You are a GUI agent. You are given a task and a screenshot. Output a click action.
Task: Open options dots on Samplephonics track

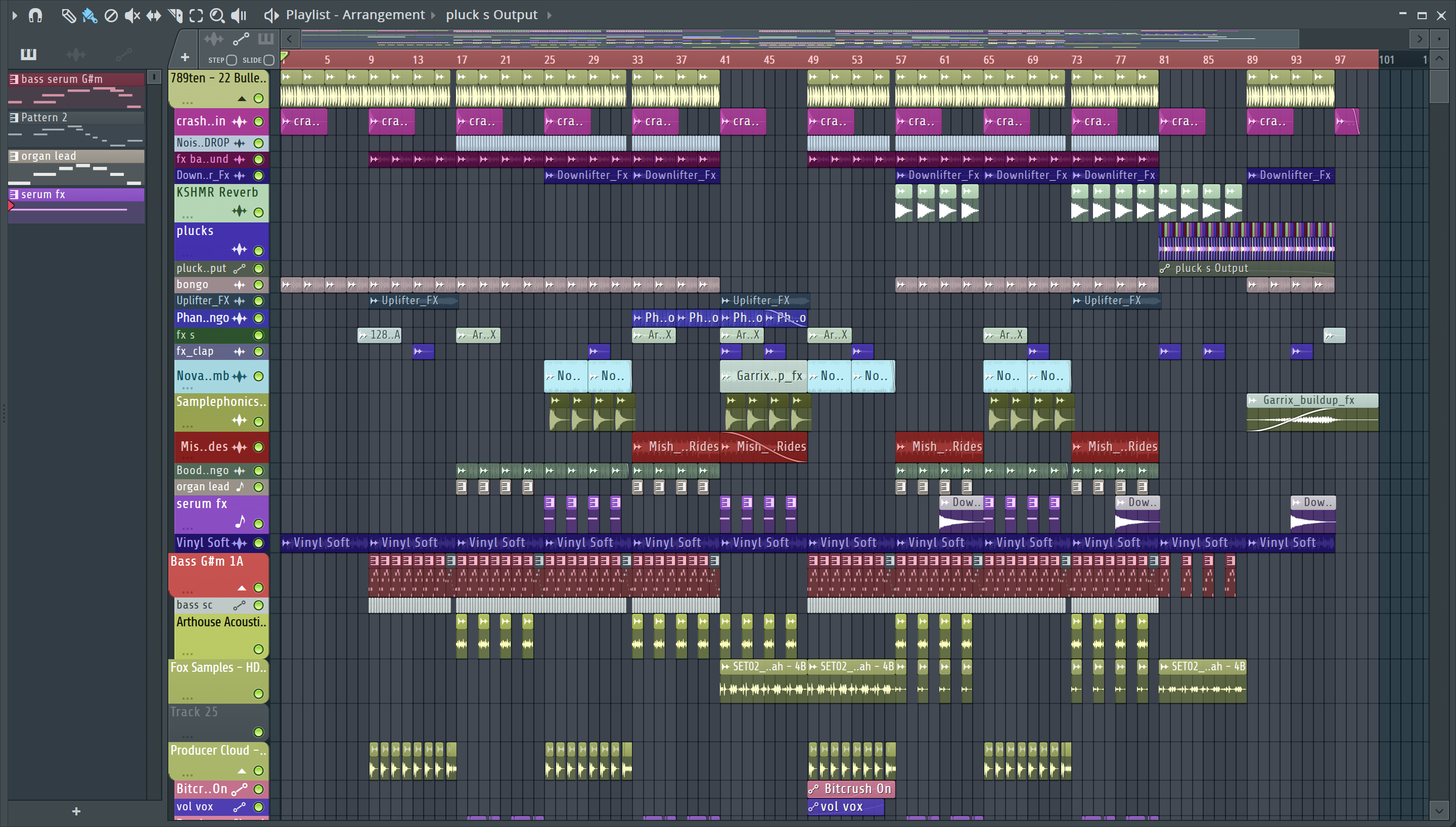click(x=188, y=426)
